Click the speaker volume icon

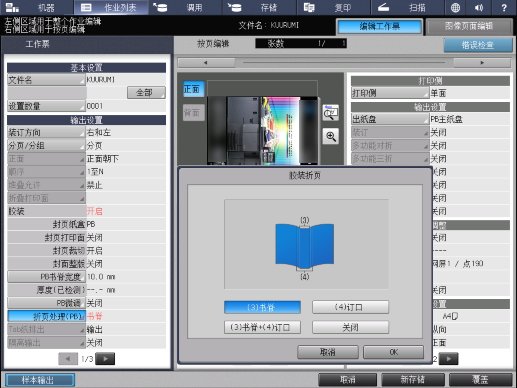tap(479, 7)
